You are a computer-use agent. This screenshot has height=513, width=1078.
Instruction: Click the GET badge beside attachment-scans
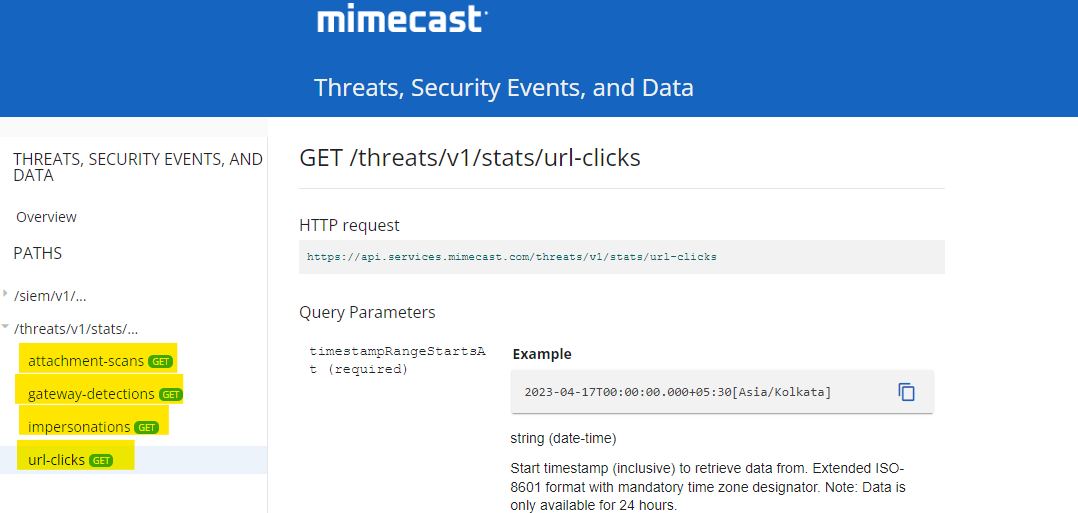(x=160, y=361)
